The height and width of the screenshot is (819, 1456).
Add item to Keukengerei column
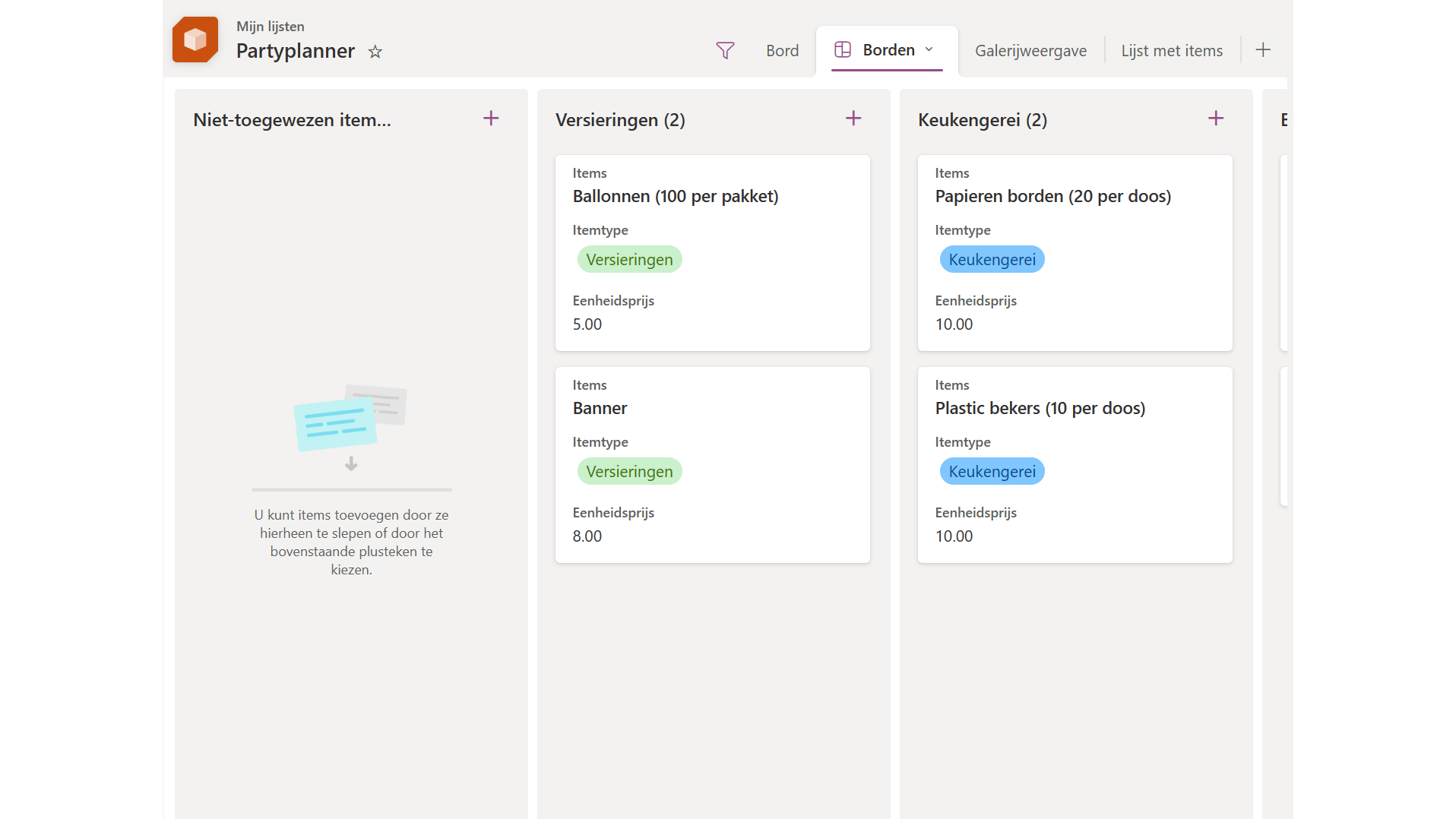coord(1216,119)
